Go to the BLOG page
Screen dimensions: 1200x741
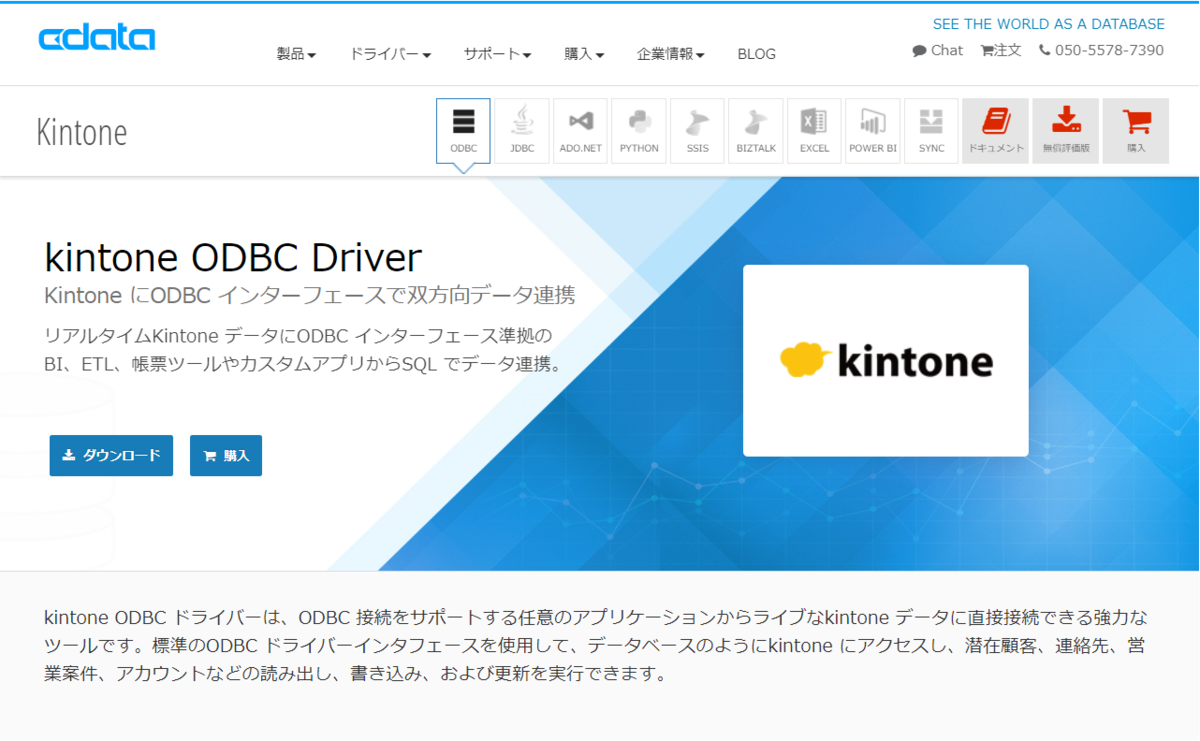click(756, 54)
